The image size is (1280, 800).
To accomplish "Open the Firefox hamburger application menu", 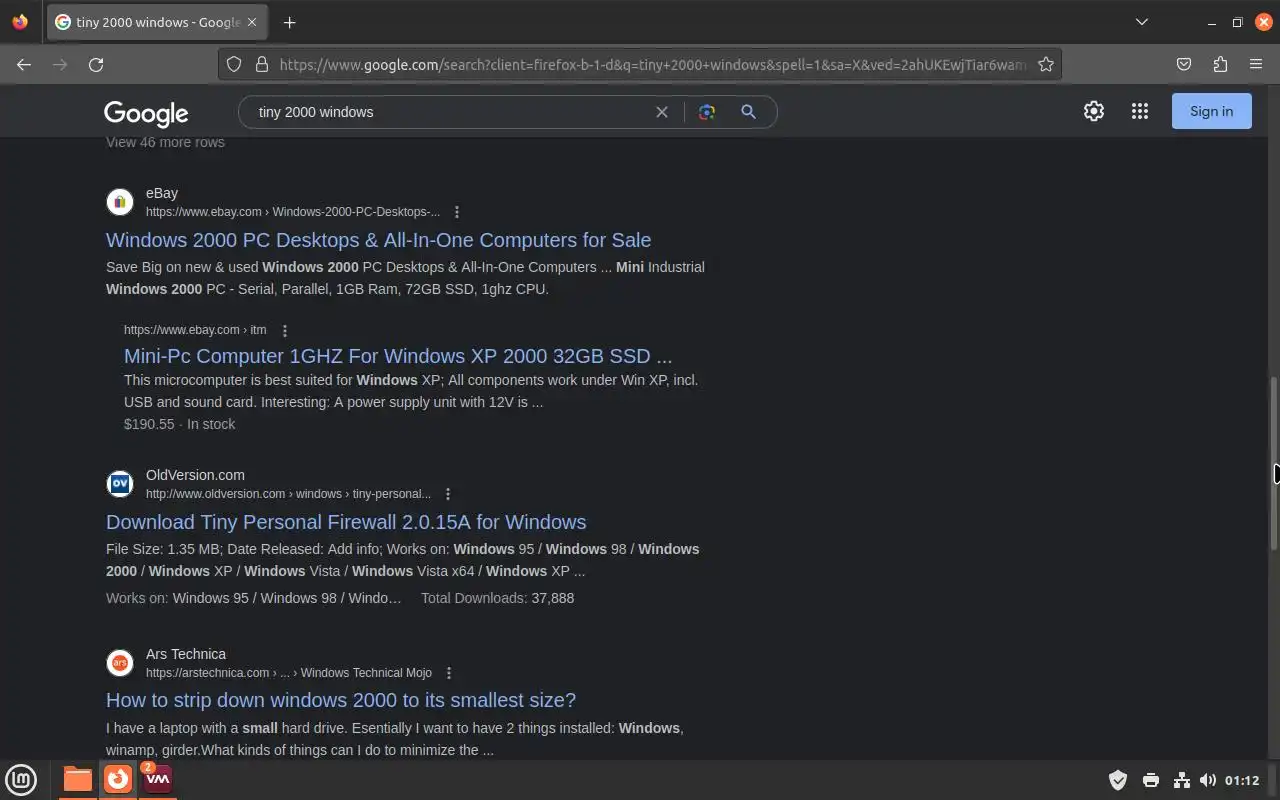I will pos(1256,64).
